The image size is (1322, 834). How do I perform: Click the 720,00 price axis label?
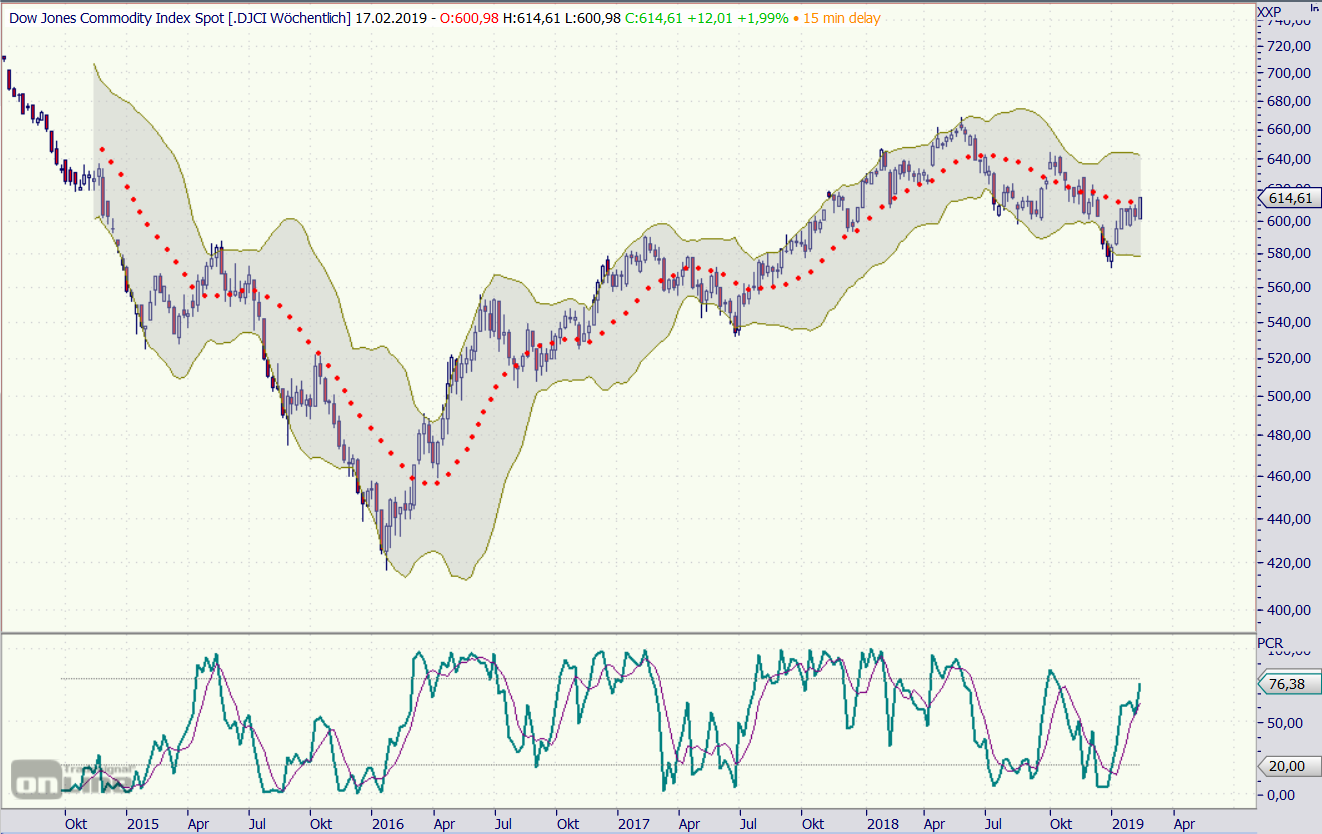click(1288, 46)
